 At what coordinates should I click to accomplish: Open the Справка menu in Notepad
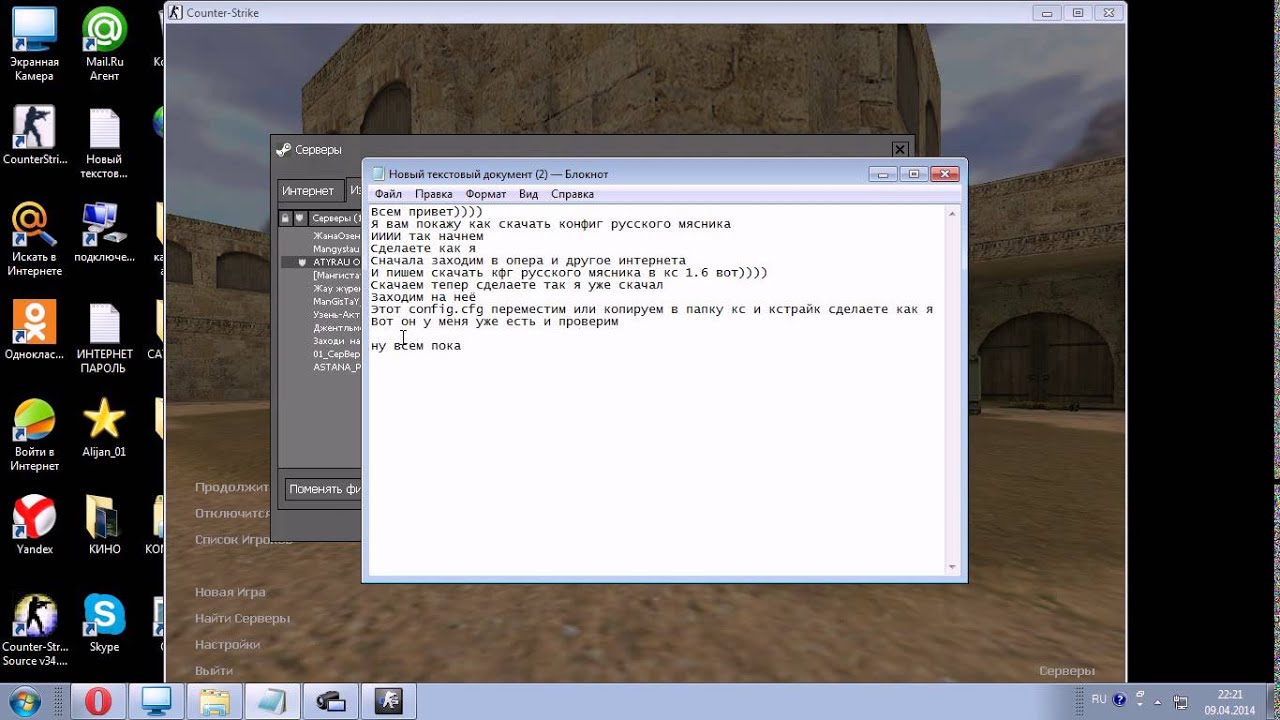[x=572, y=194]
